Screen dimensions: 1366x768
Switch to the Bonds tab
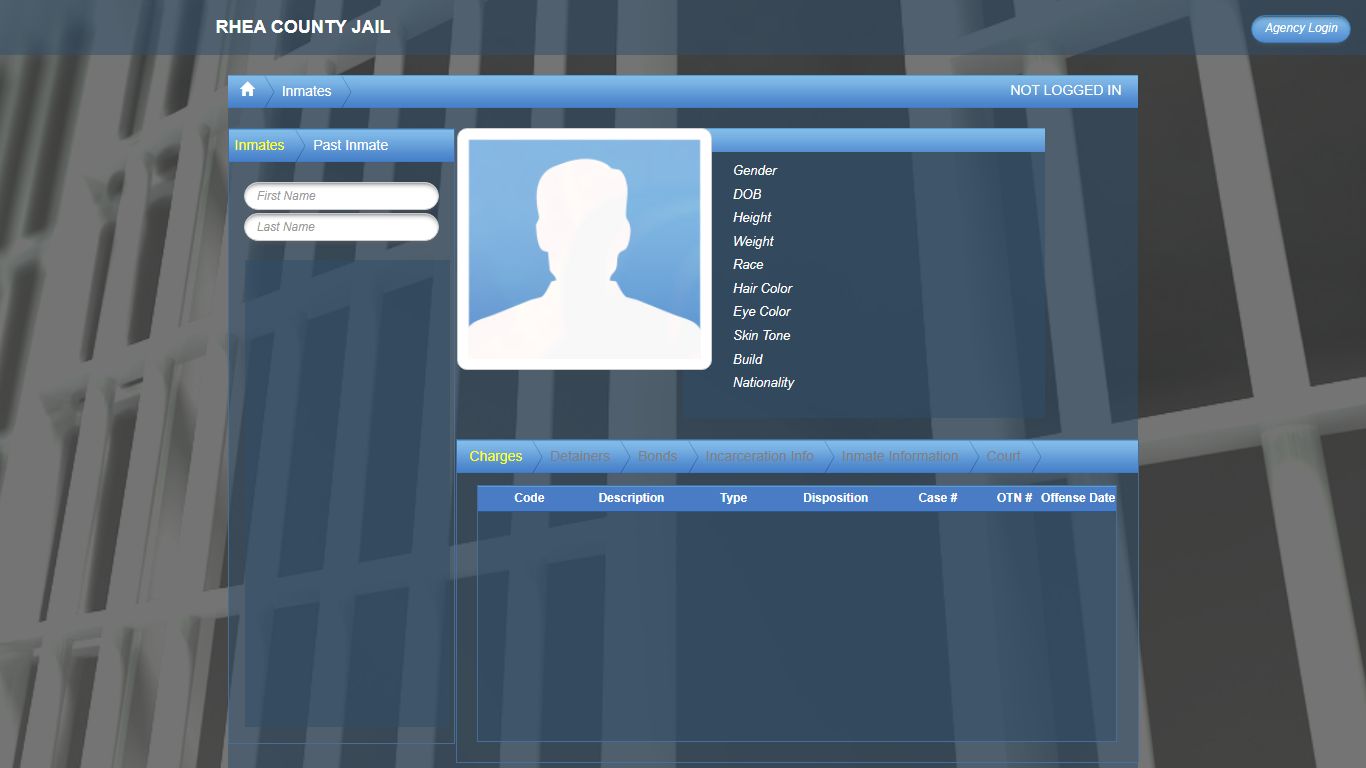657,456
